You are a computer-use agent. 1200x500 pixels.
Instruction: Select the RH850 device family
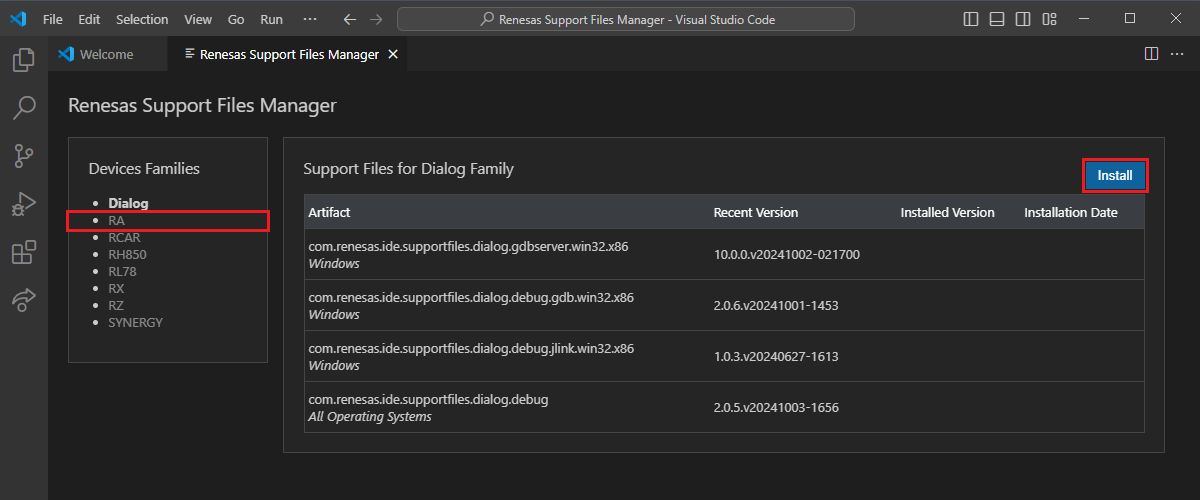pos(127,254)
